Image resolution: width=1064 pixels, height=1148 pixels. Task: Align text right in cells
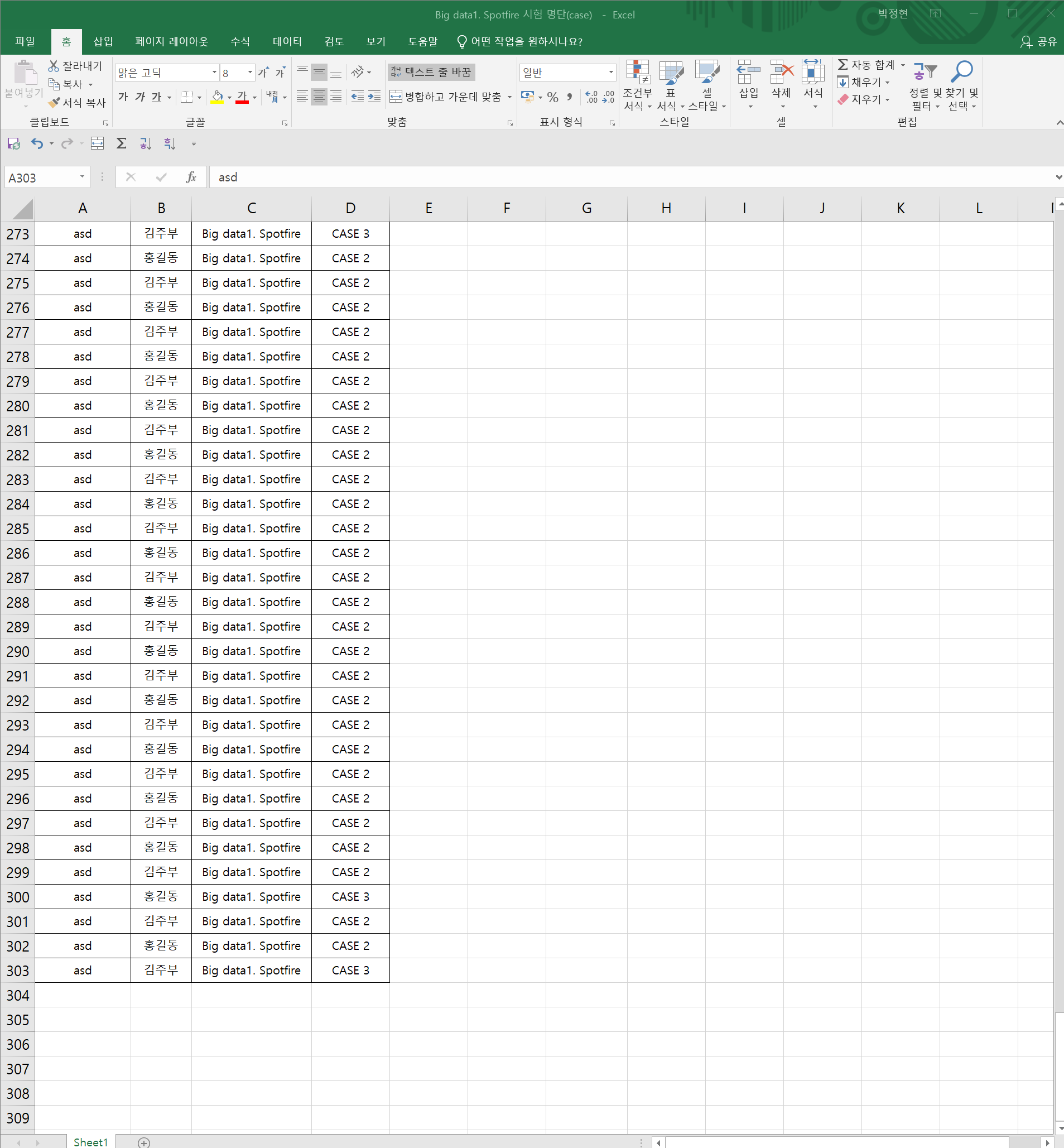point(336,97)
